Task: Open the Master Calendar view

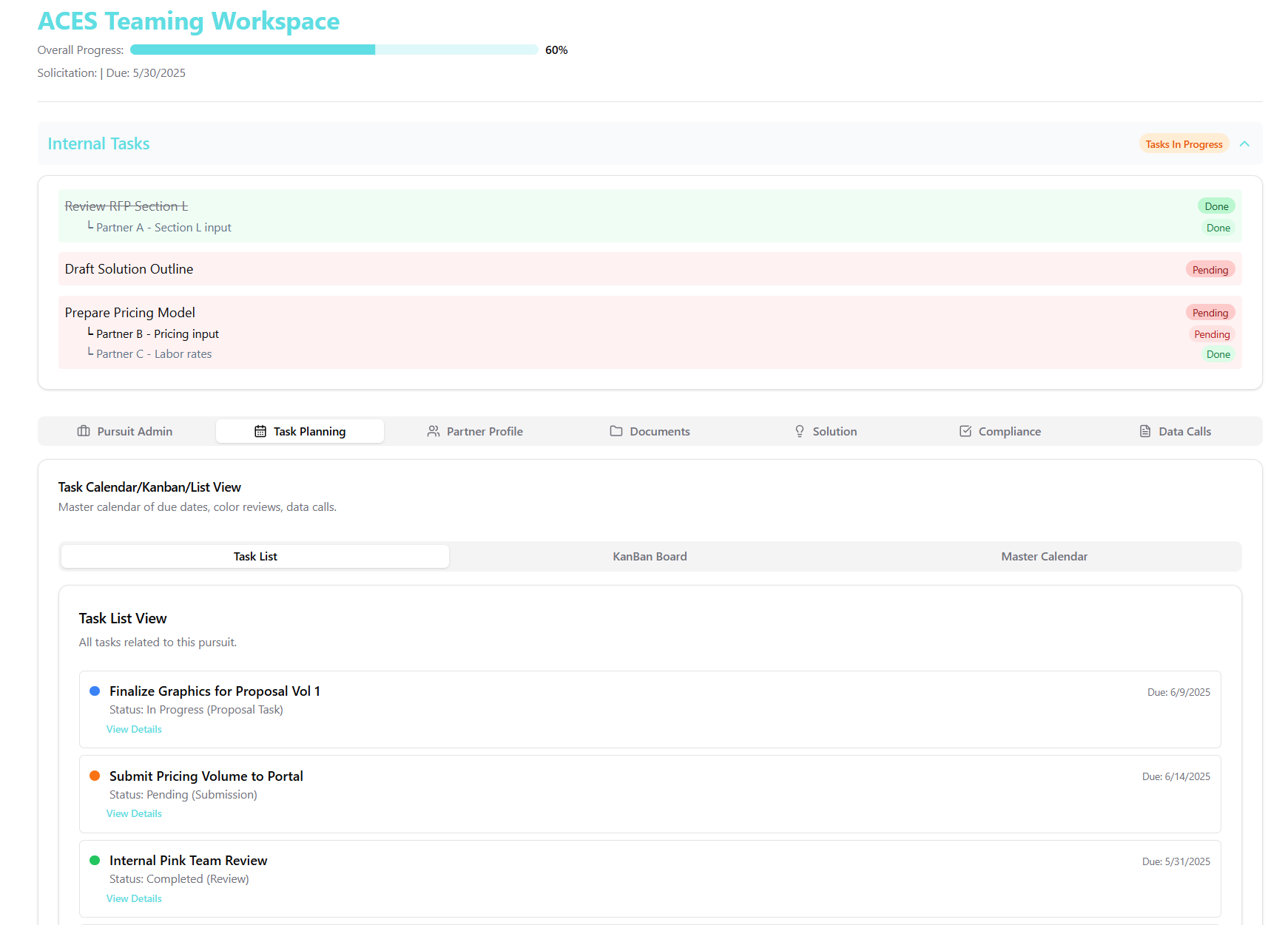Action: coord(1044,557)
